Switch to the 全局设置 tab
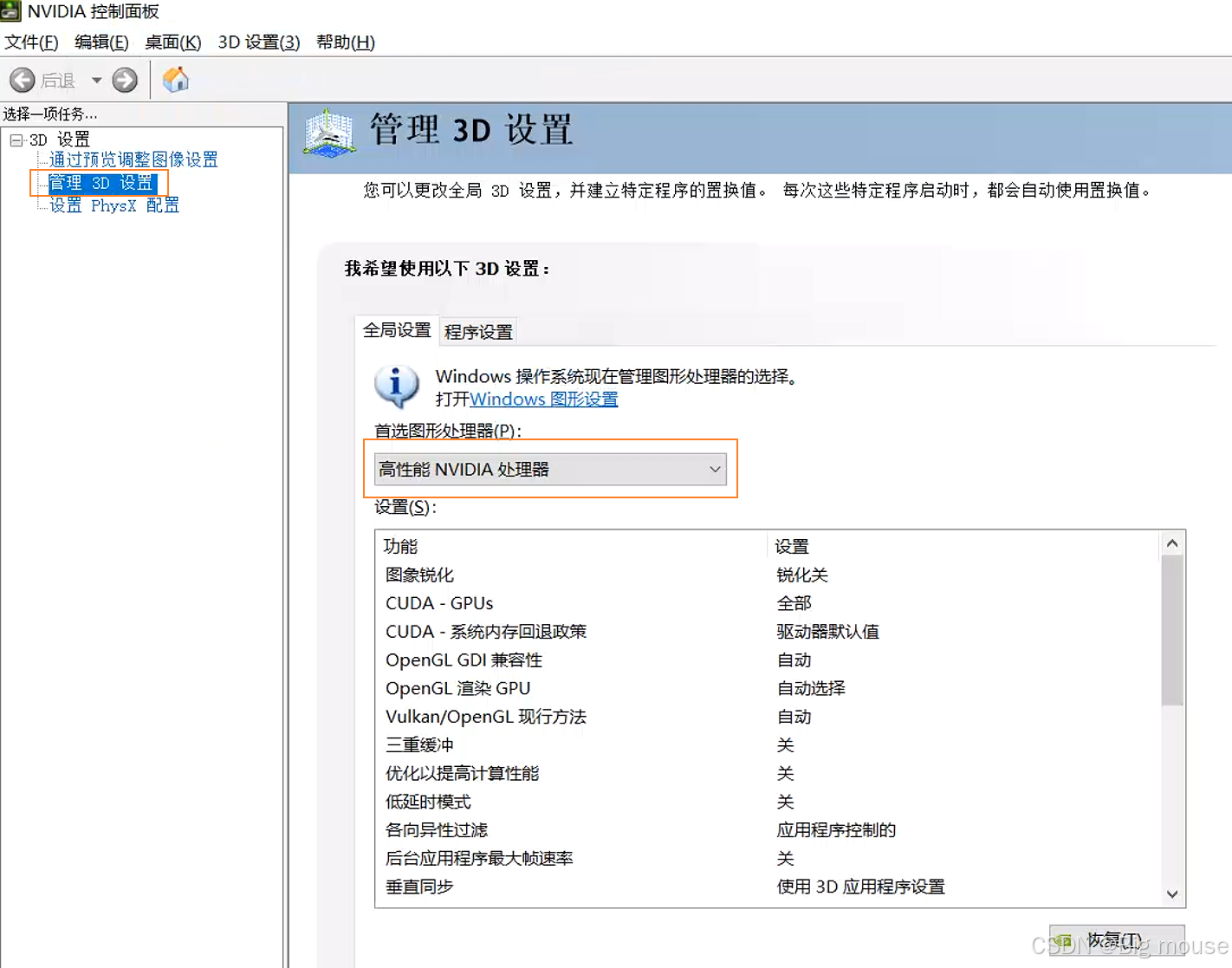This screenshot has height=968, width=1232. (397, 330)
